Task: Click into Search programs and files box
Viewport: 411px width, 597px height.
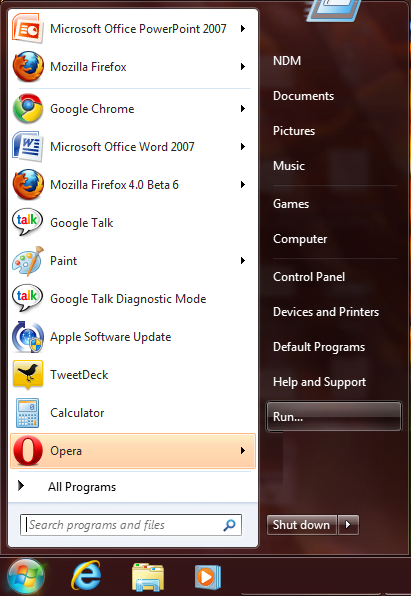Action: tap(131, 525)
